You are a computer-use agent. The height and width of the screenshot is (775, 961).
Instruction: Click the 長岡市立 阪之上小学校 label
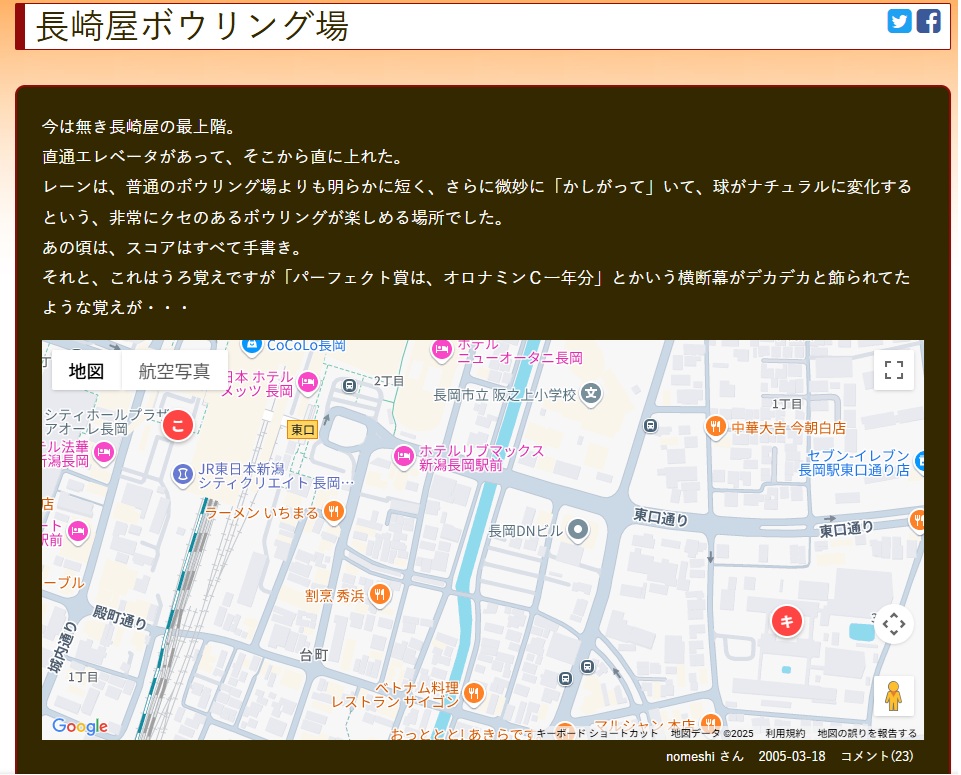pyautogui.click(x=504, y=395)
